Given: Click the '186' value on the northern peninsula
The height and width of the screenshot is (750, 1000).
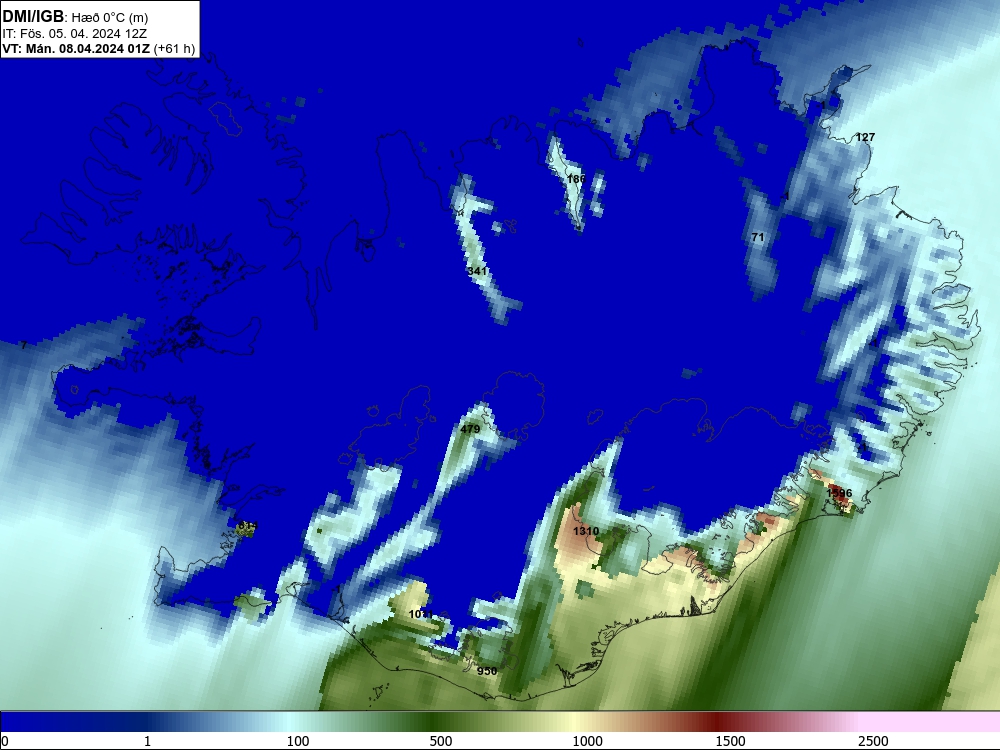Looking at the screenshot, I should [576, 179].
